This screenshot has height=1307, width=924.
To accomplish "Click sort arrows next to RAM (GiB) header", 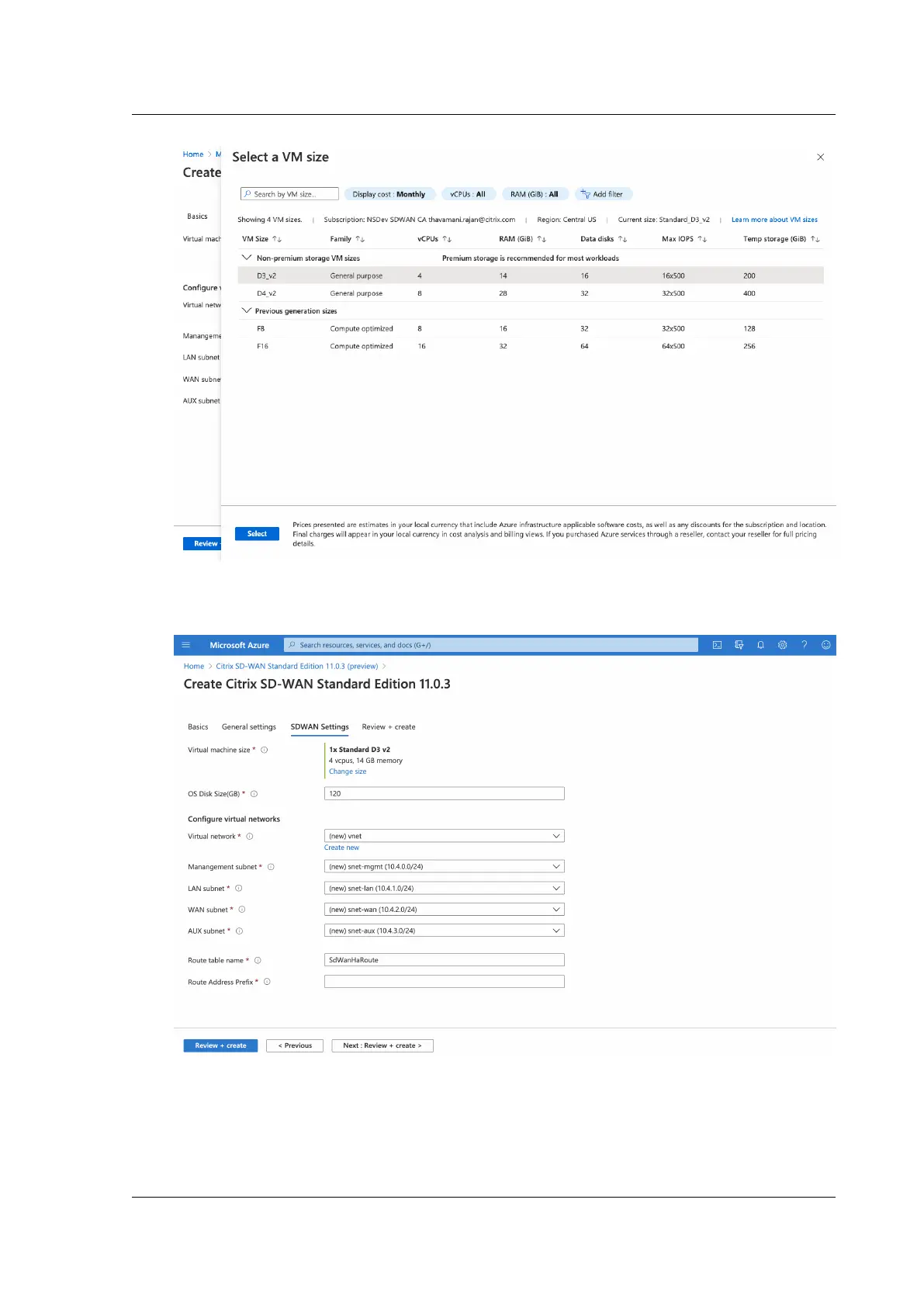I will point(542,239).
